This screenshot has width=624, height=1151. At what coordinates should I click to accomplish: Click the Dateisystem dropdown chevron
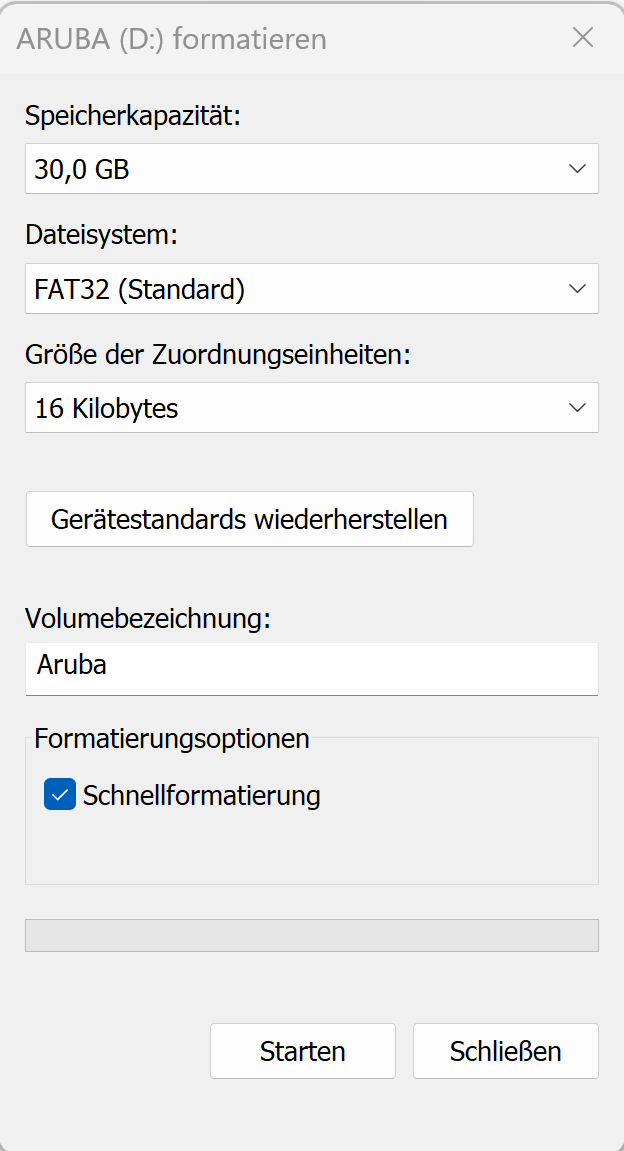578,288
